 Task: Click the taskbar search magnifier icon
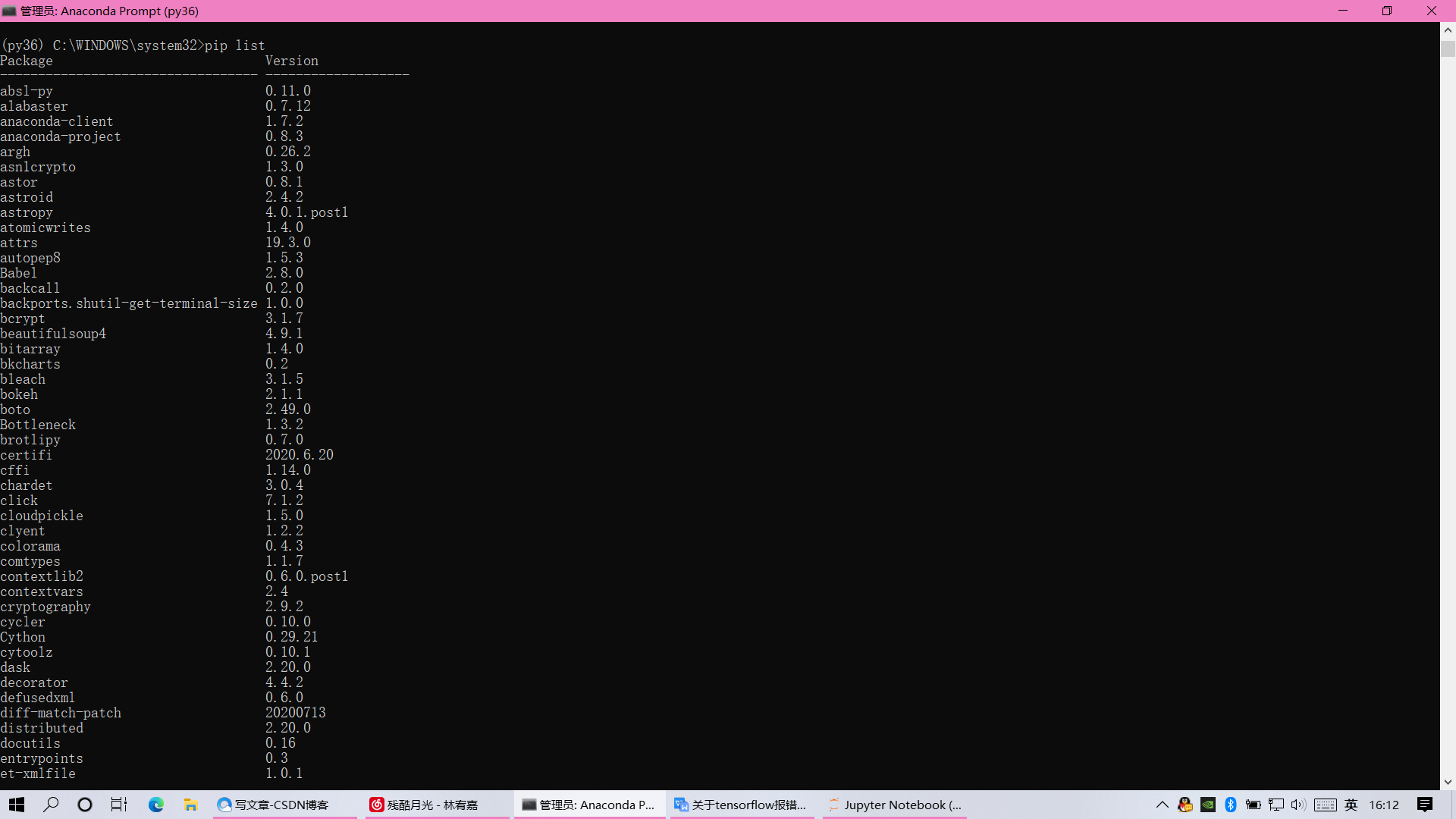pyautogui.click(x=51, y=805)
